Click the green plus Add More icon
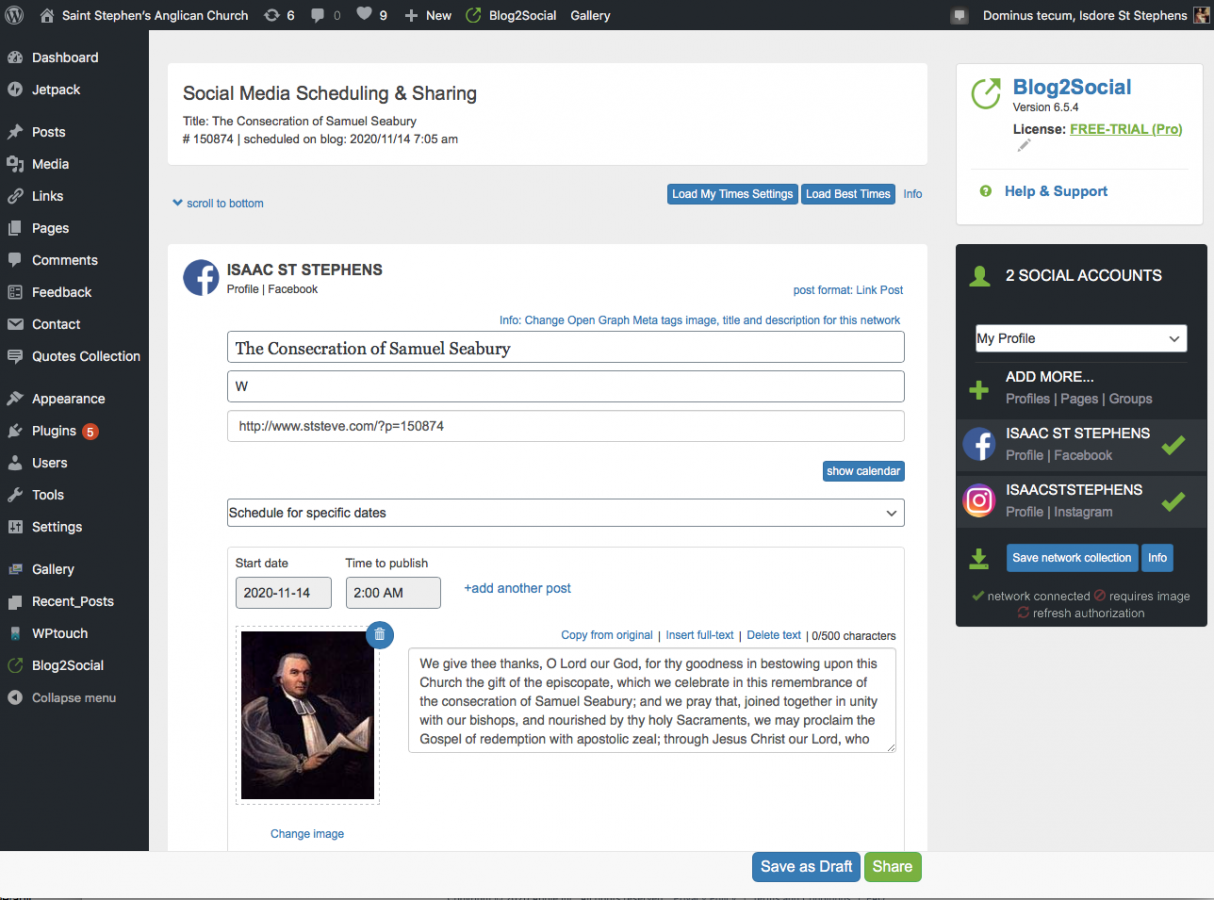 (x=980, y=389)
